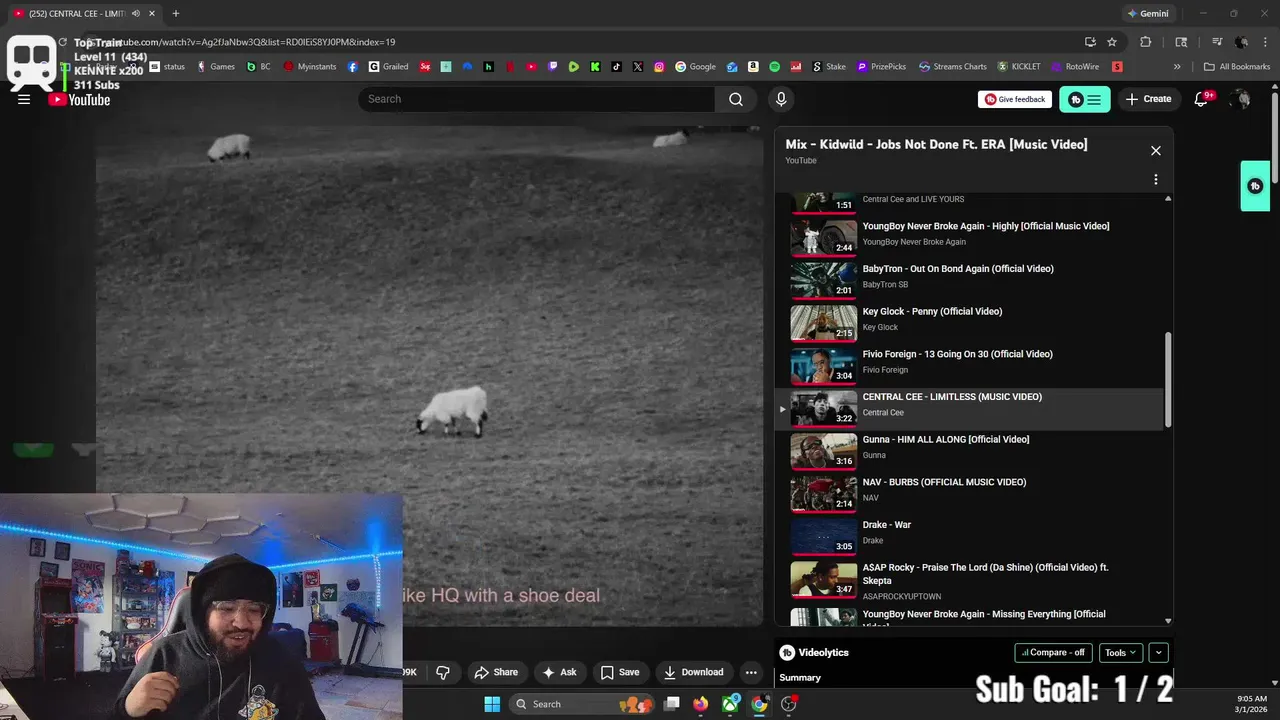Start voice search with microphone icon

tap(781, 99)
